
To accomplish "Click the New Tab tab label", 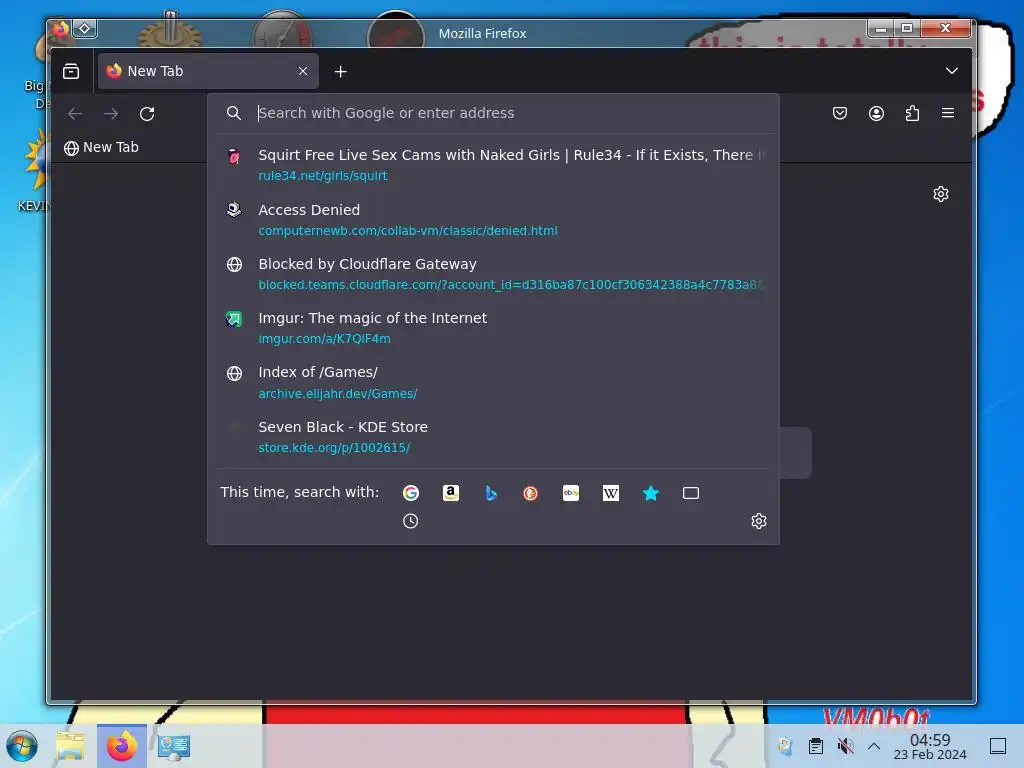I will click(x=155, y=71).
